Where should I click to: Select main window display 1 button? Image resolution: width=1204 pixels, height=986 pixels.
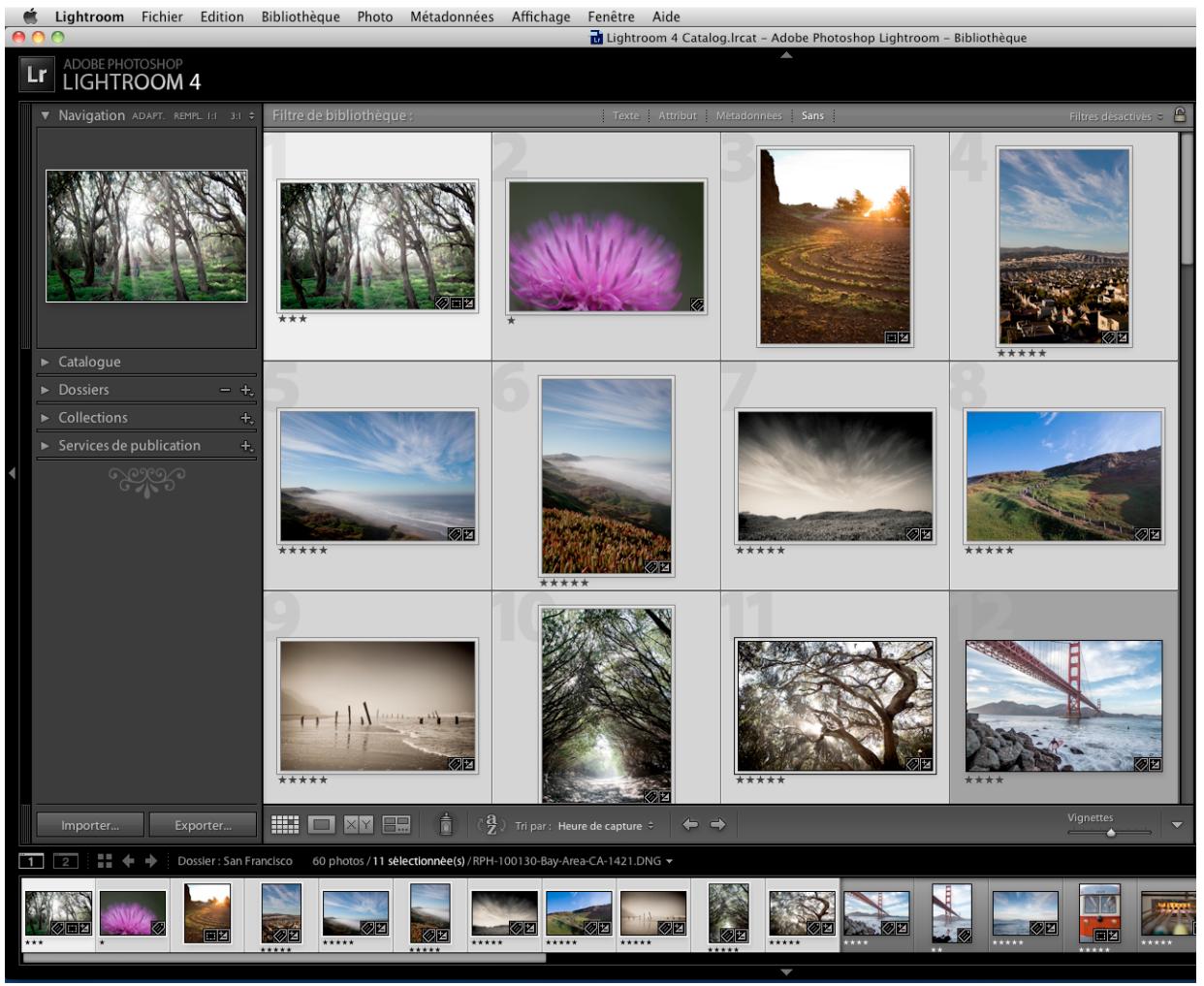point(32,861)
